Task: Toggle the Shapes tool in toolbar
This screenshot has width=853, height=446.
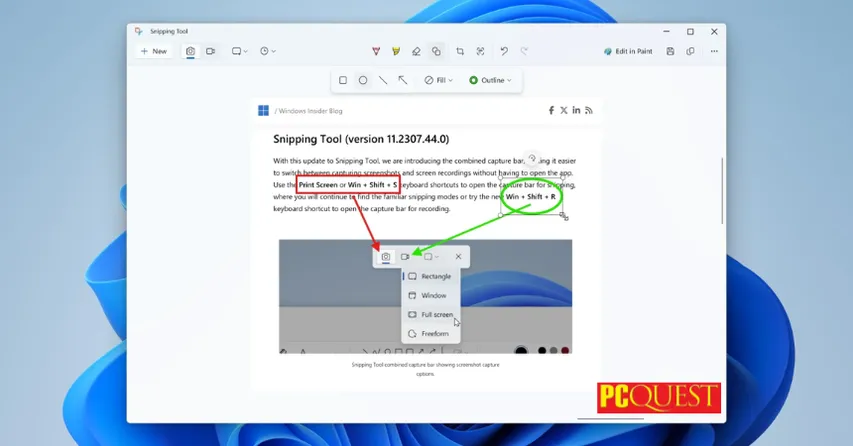Action: [436, 51]
